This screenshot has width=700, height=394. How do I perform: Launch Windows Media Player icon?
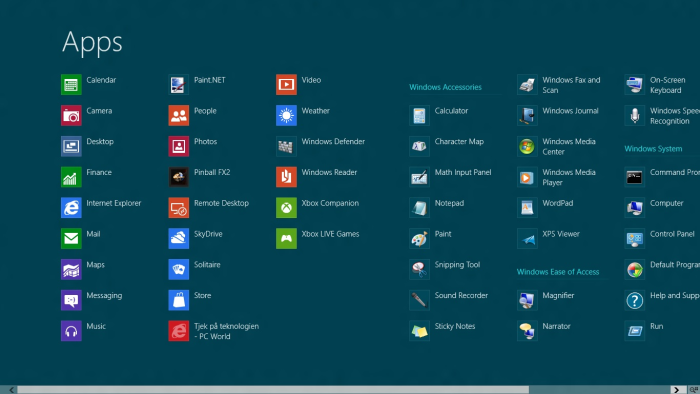click(527, 177)
